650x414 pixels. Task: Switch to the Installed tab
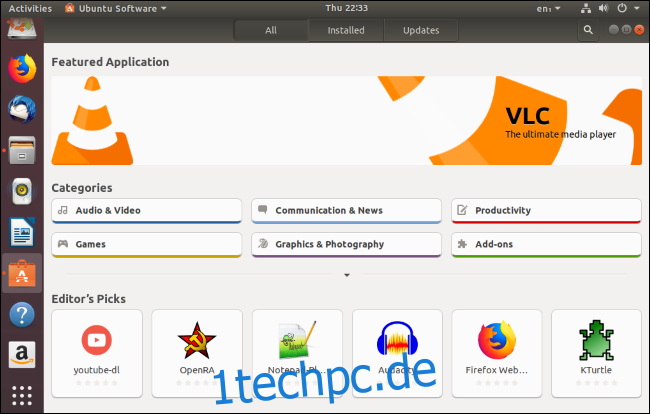click(x=346, y=30)
